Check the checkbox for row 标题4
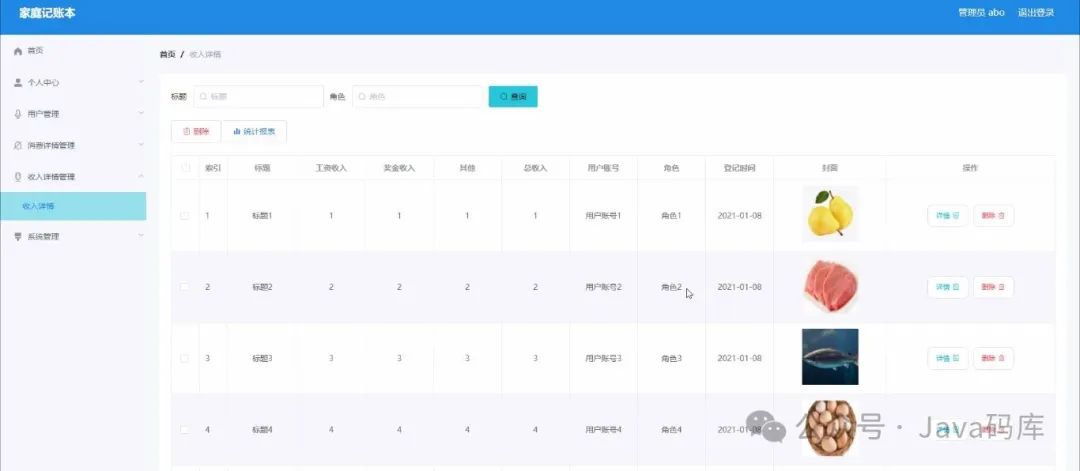The width and height of the screenshot is (1080, 471). tap(185, 430)
